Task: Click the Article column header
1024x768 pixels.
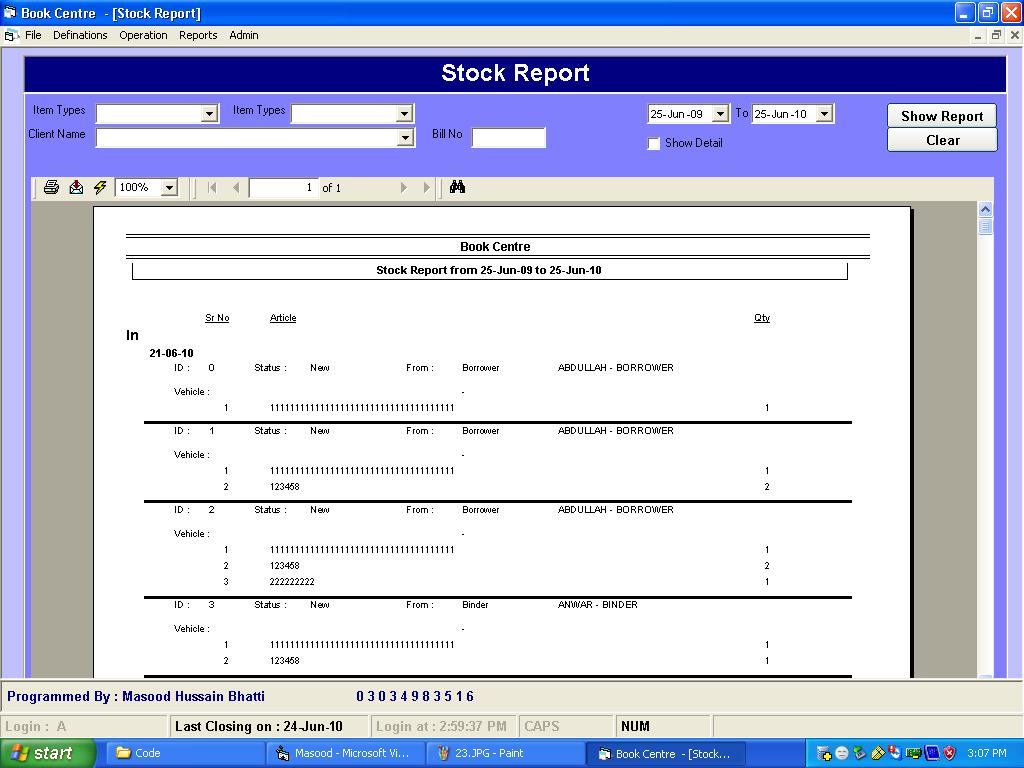Action: [283, 318]
